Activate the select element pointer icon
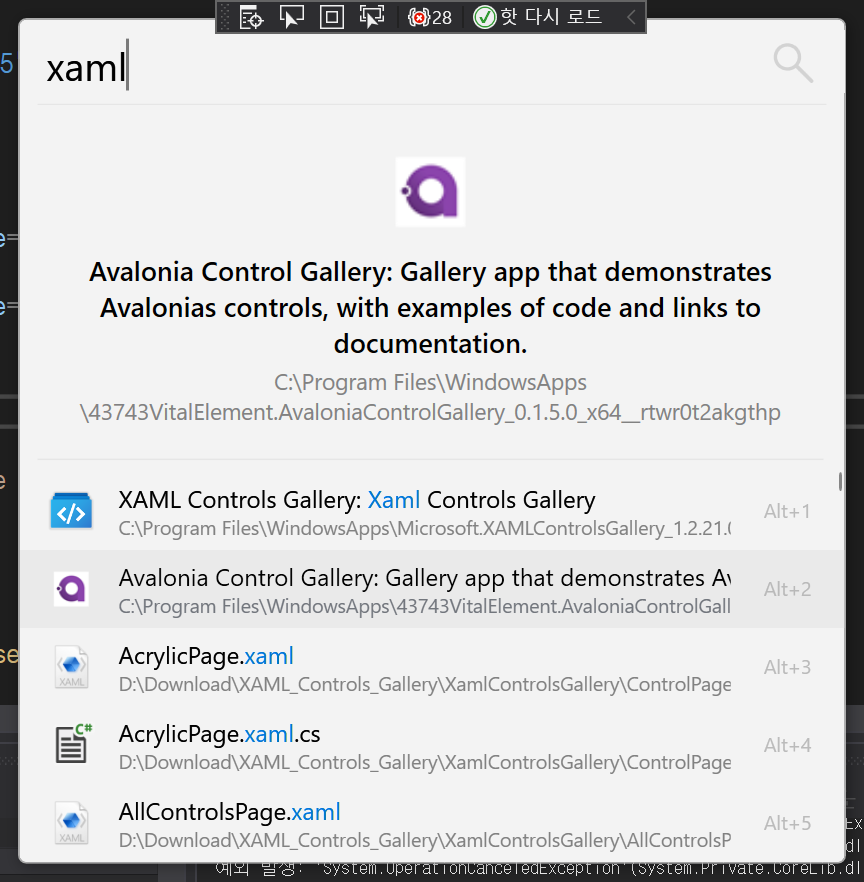The image size is (864, 882). tap(291, 17)
